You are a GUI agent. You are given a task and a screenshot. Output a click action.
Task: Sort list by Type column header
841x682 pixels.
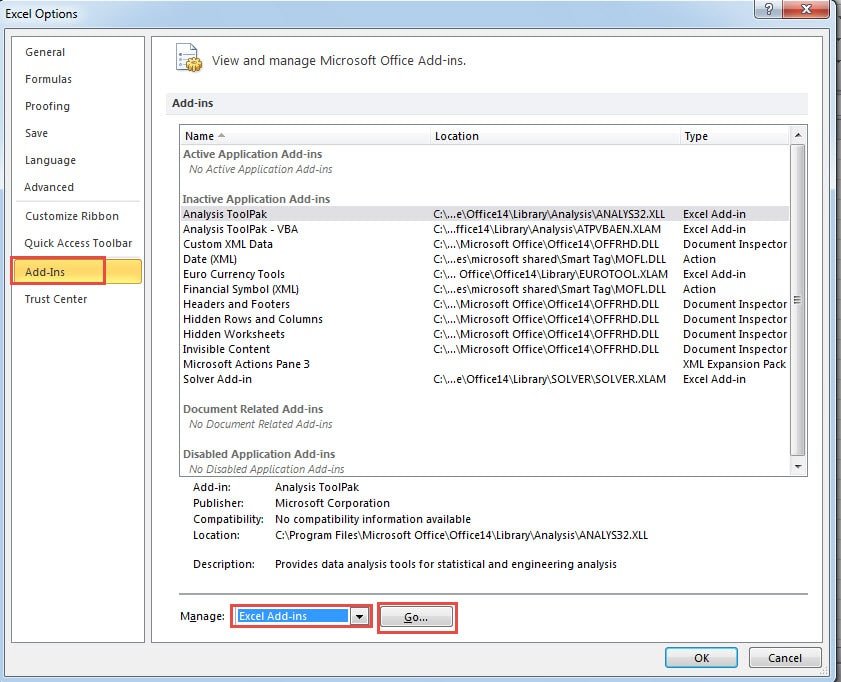(734, 136)
